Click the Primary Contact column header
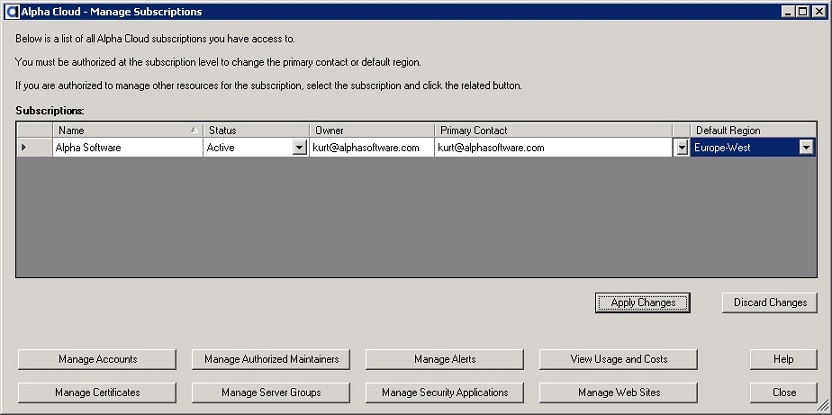Screen dimensions: 832x415 point(554,130)
